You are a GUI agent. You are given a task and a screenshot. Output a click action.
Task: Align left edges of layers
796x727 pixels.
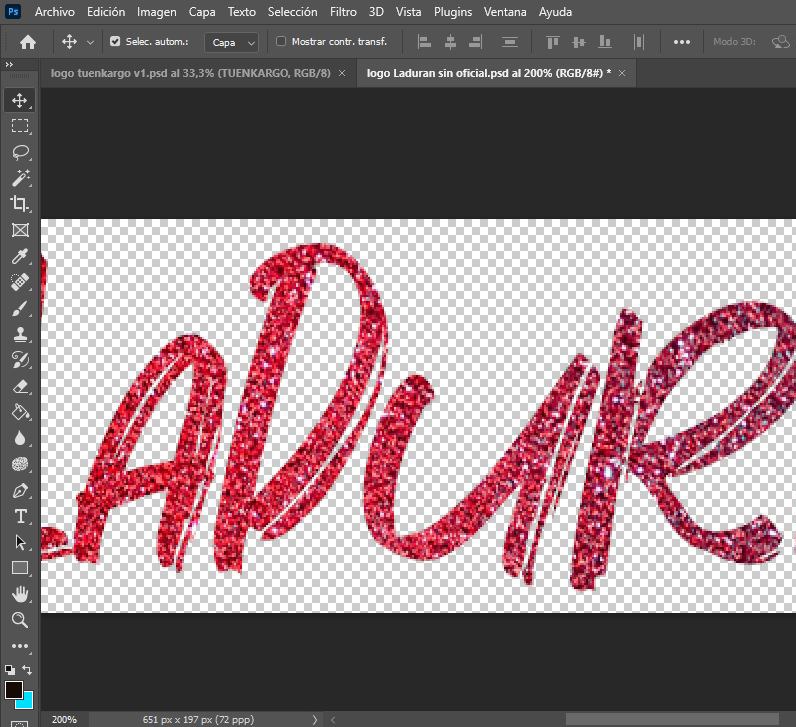424,42
